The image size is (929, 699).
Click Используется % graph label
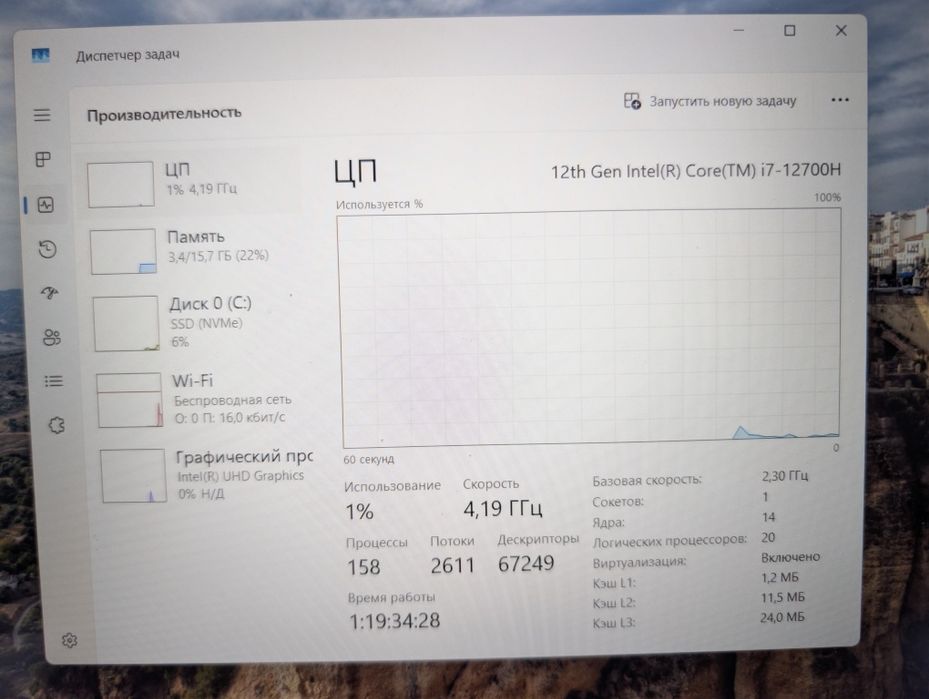point(379,204)
